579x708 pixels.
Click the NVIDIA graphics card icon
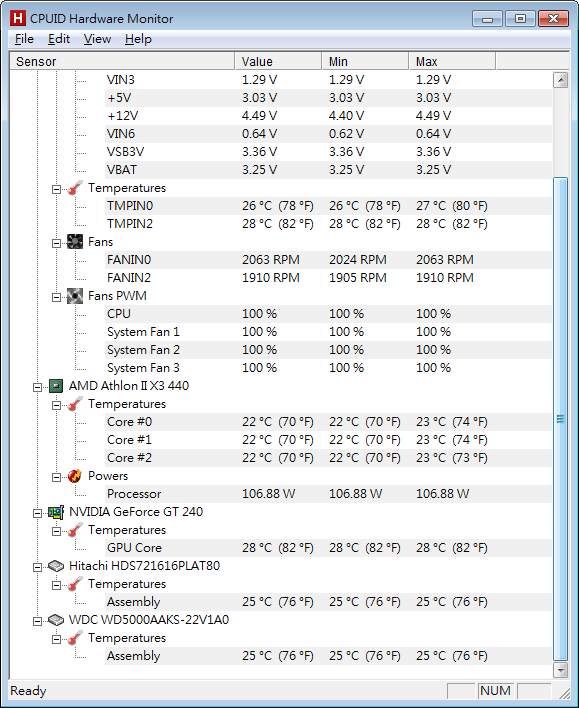coord(56,512)
